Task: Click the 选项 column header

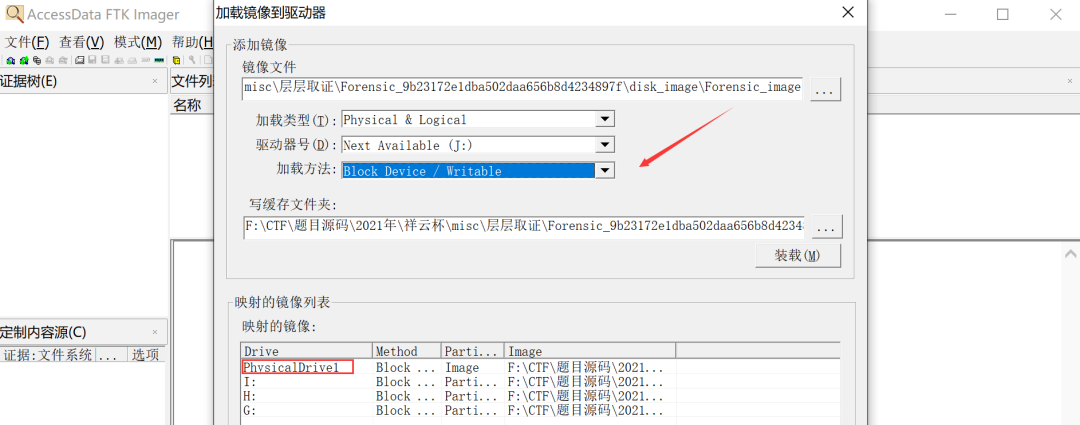Action: point(145,355)
